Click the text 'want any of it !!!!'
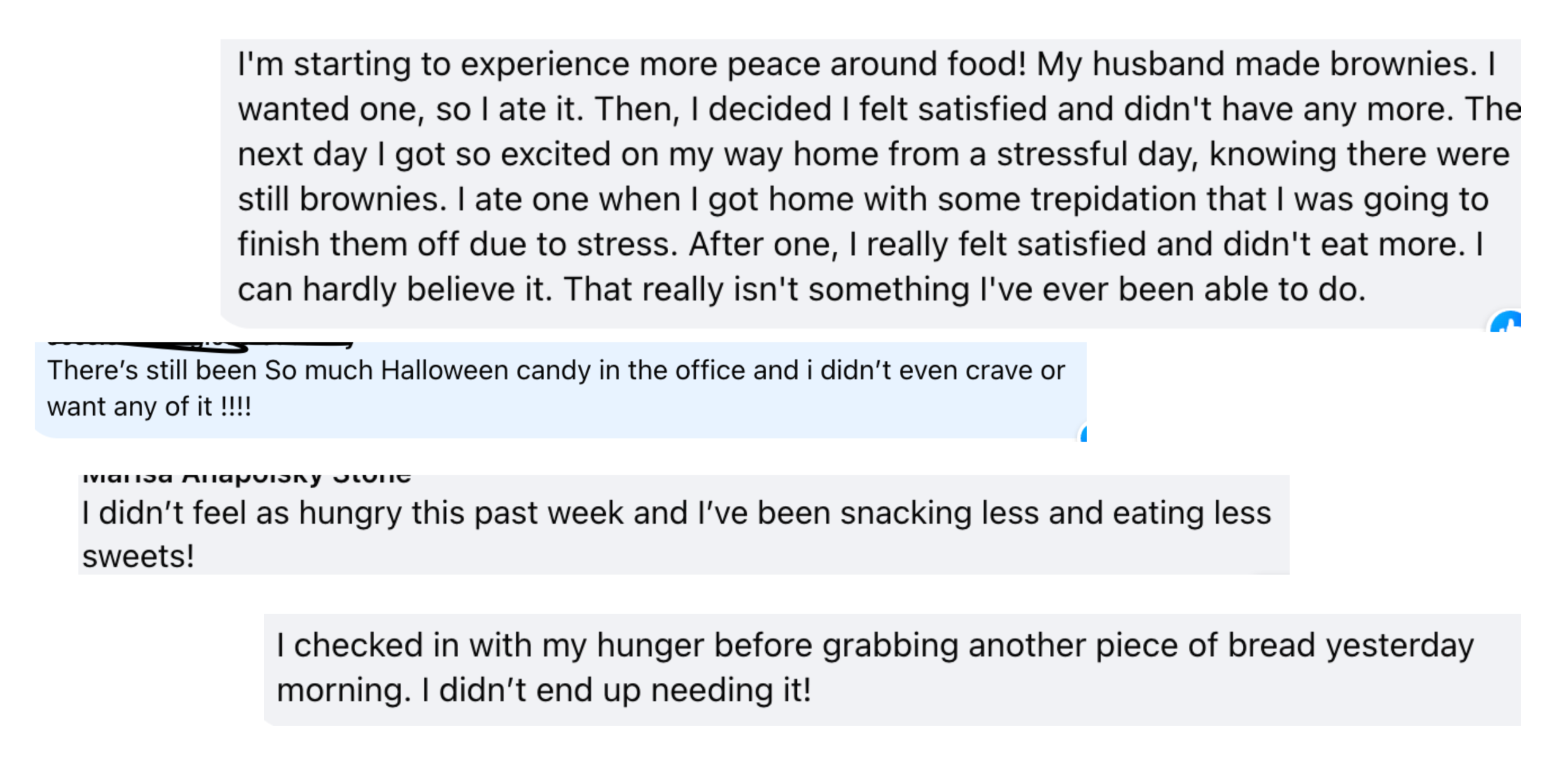The width and height of the screenshot is (1568, 784). click(x=149, y=407)
